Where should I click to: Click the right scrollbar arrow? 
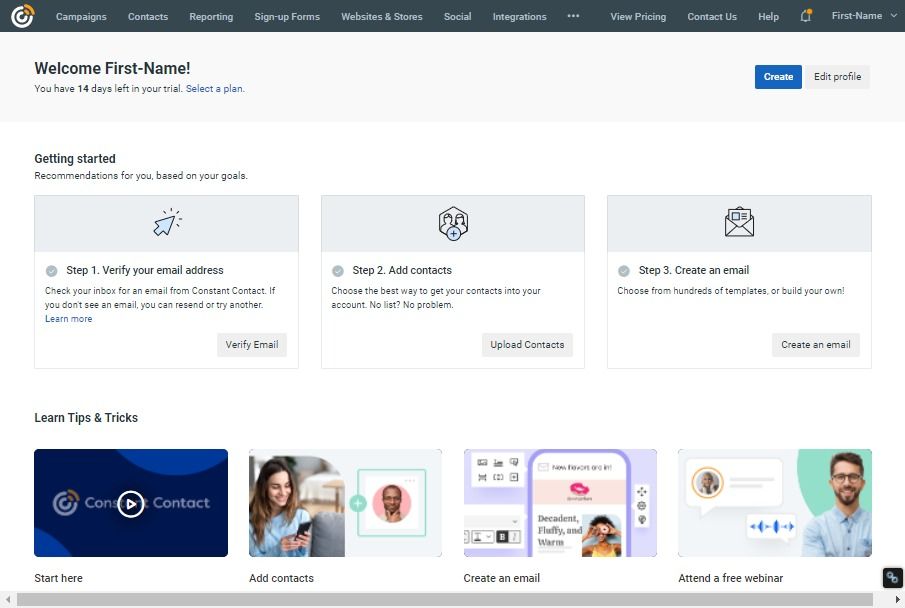[x=897, y=600]
